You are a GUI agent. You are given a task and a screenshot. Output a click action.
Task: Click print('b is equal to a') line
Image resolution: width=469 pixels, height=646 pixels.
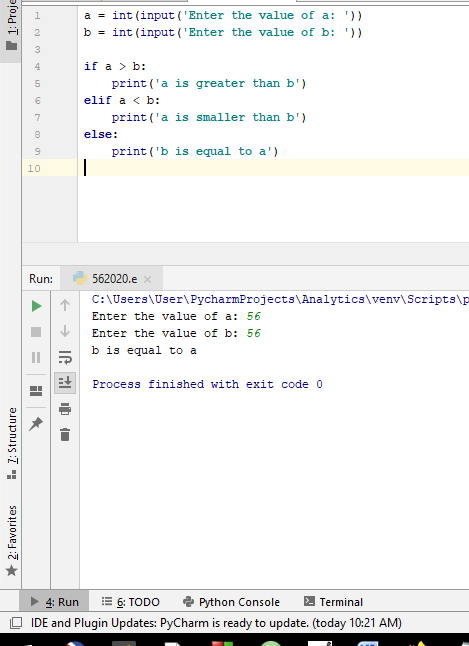pyautogui.click(x=195, y=152)
